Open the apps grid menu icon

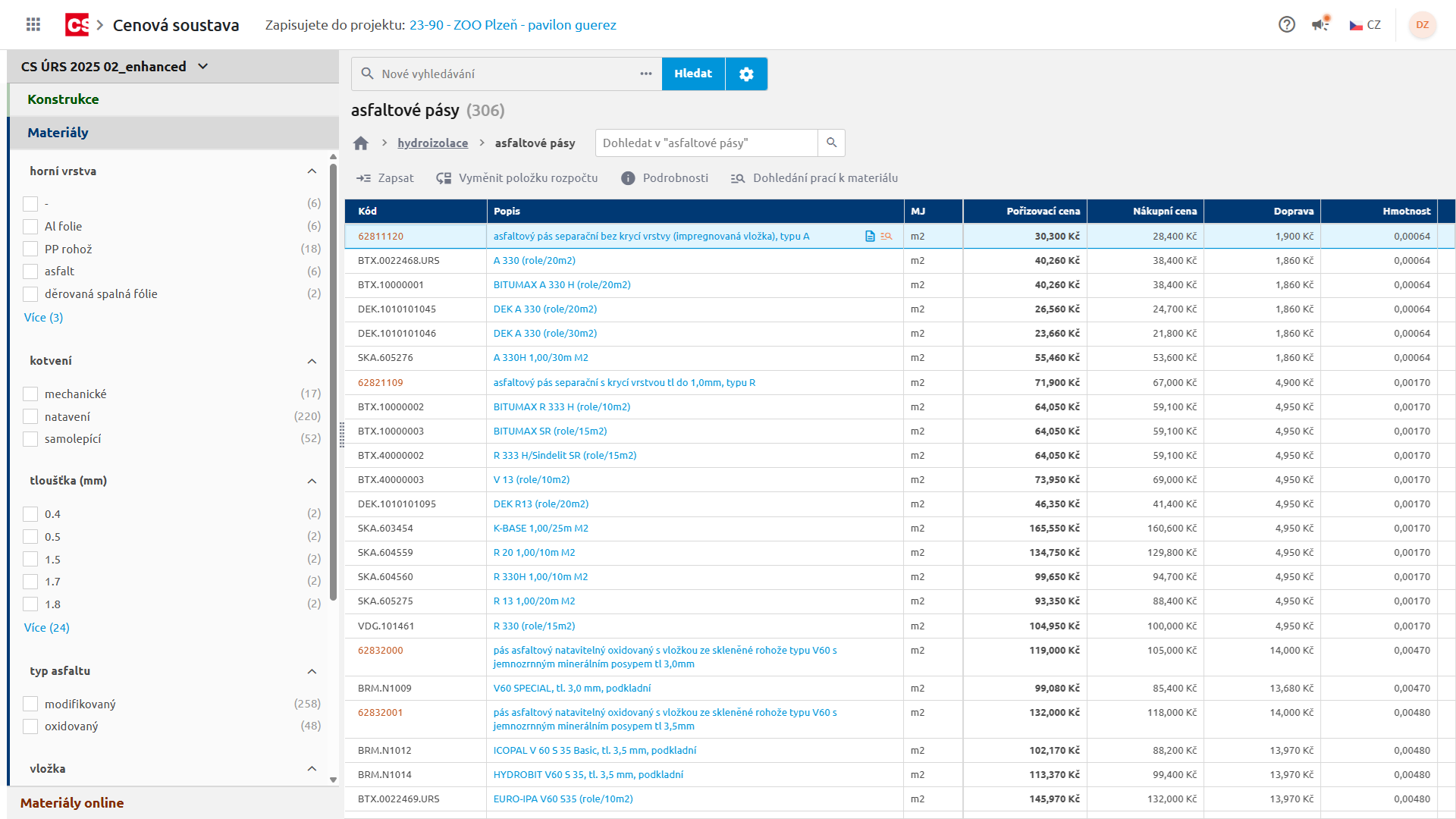tap(33, 24)
